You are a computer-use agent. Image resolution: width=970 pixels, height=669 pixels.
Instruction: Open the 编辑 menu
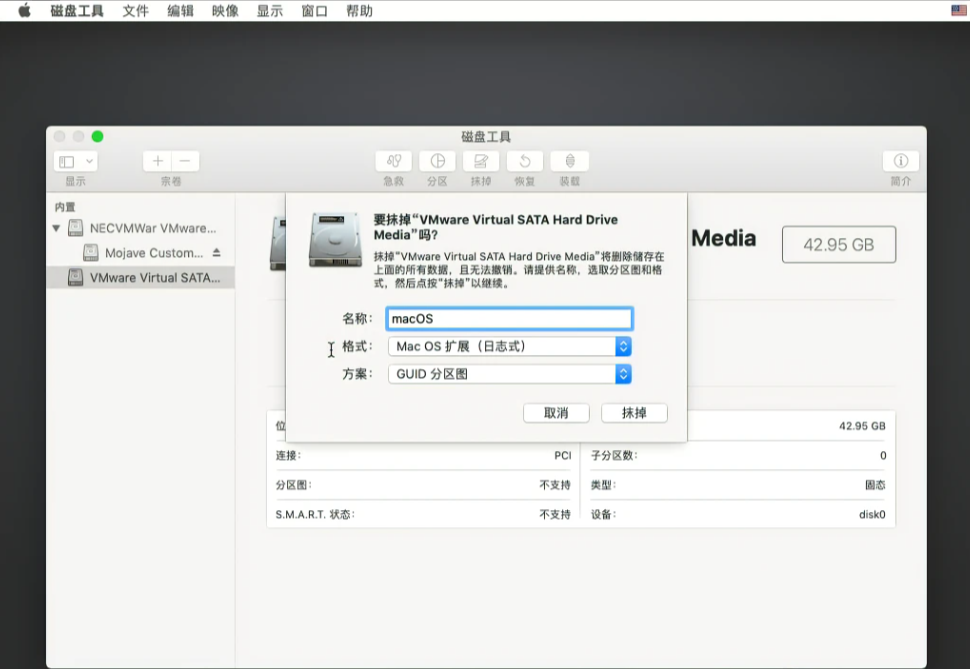(180, 11)
